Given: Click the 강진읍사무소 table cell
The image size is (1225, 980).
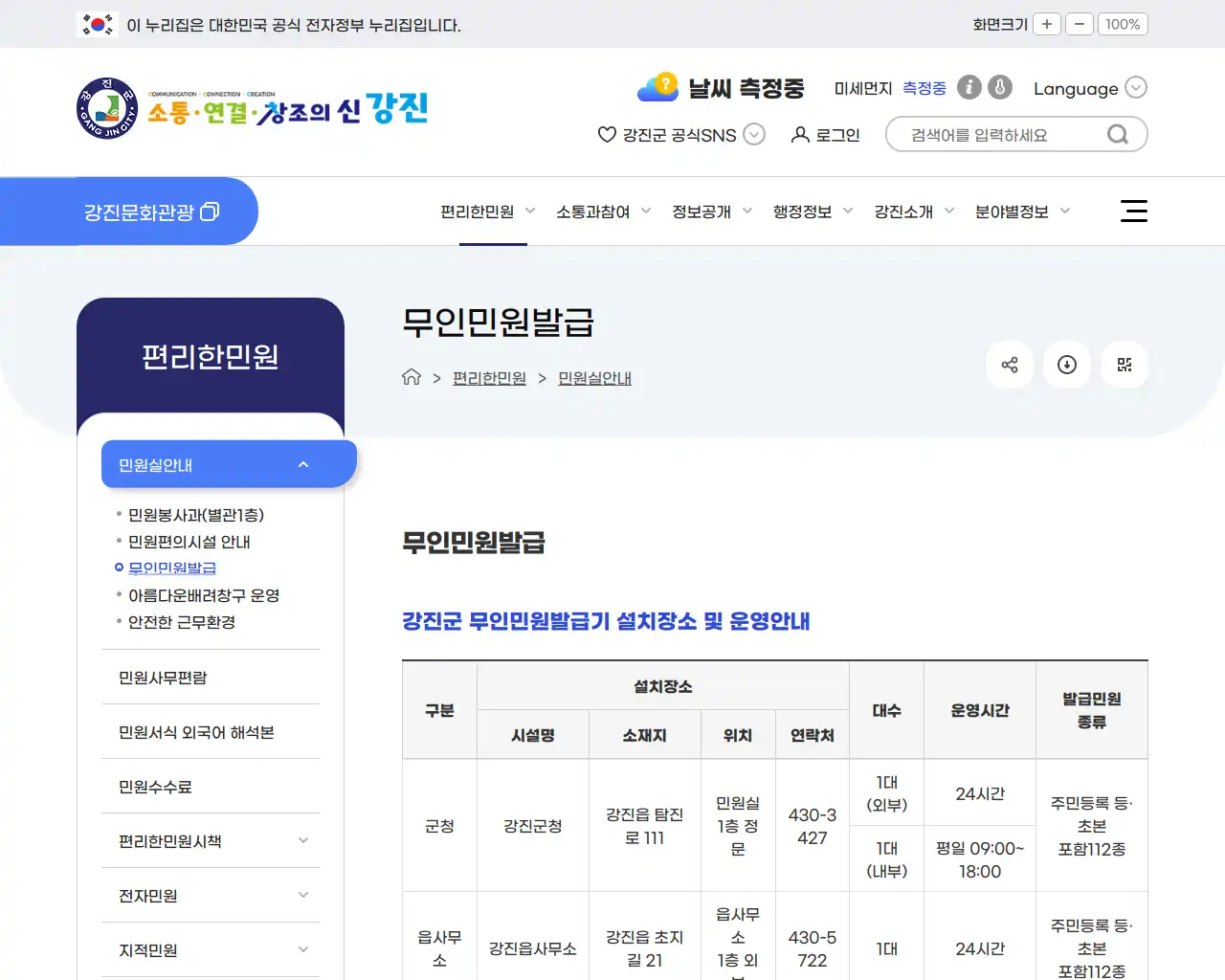Looking at the screenshot, I should tap(533, 948).
